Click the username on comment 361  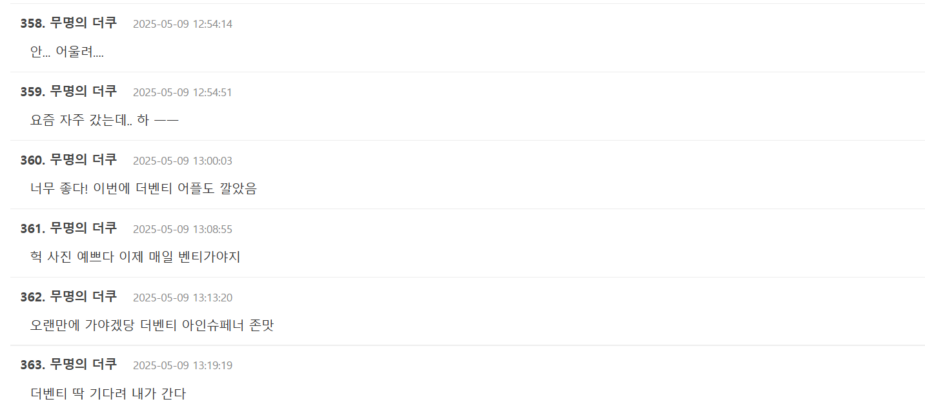click(83, 228)
